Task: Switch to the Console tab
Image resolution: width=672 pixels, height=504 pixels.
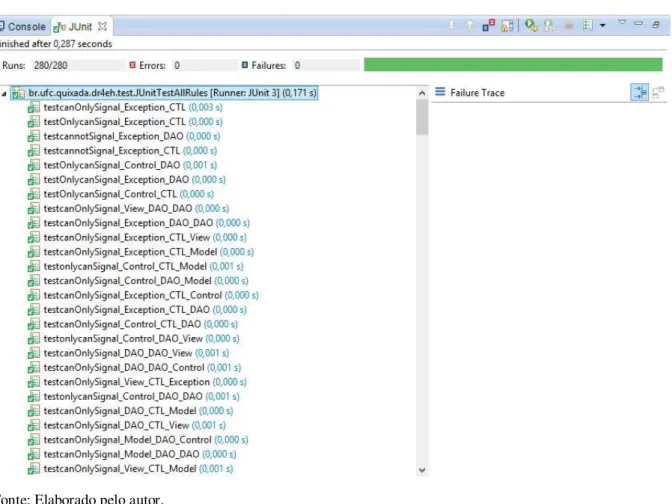Action: click(23, 27)
